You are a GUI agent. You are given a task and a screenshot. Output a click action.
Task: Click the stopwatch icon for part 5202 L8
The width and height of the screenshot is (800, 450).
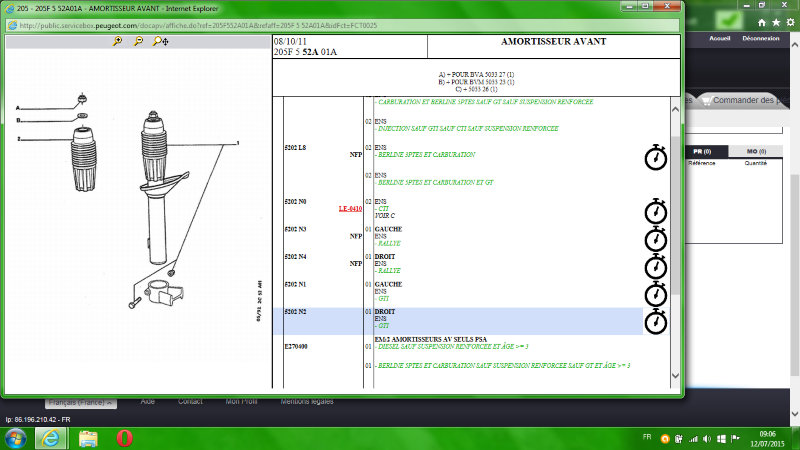tap(655, 156)
